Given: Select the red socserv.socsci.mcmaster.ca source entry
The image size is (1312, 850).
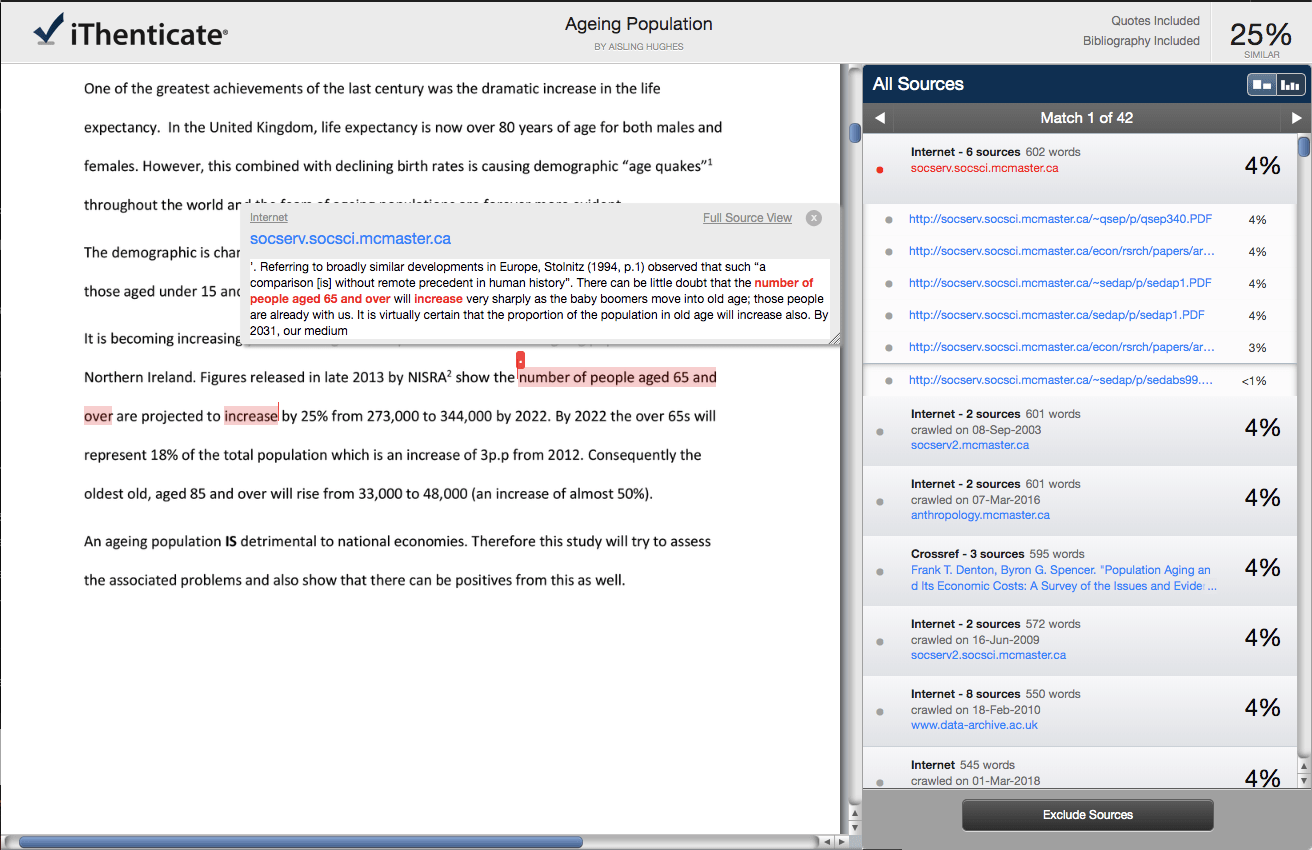Looking at the screenshot, I should [985, 168].
